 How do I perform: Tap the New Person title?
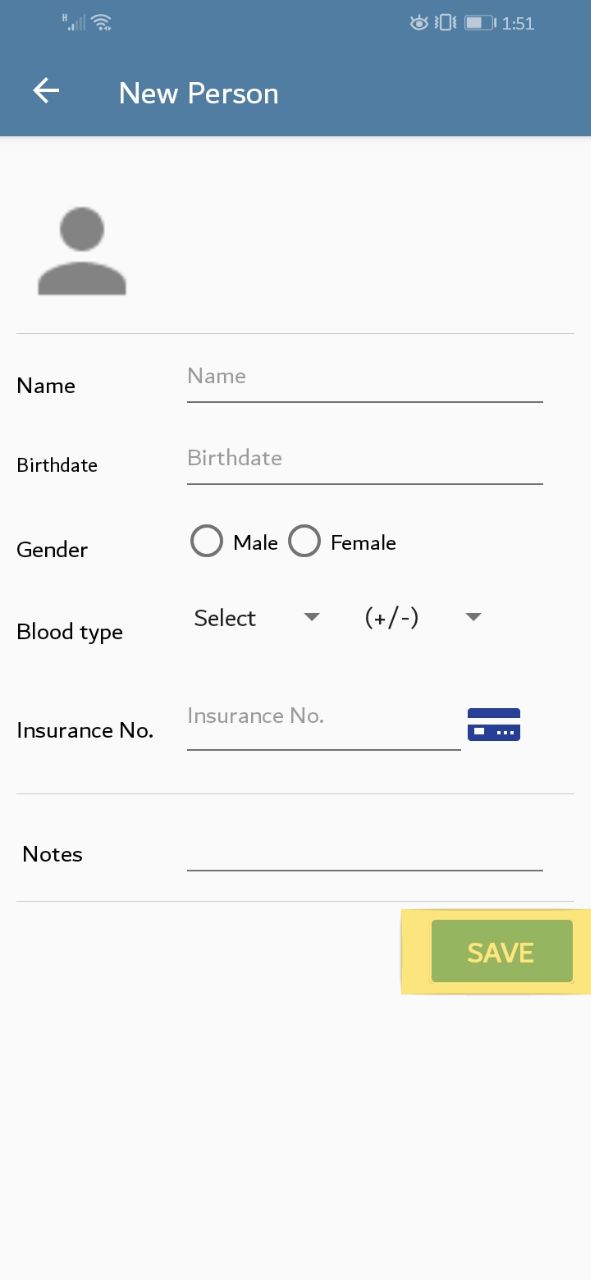click(x=198, y=93)
